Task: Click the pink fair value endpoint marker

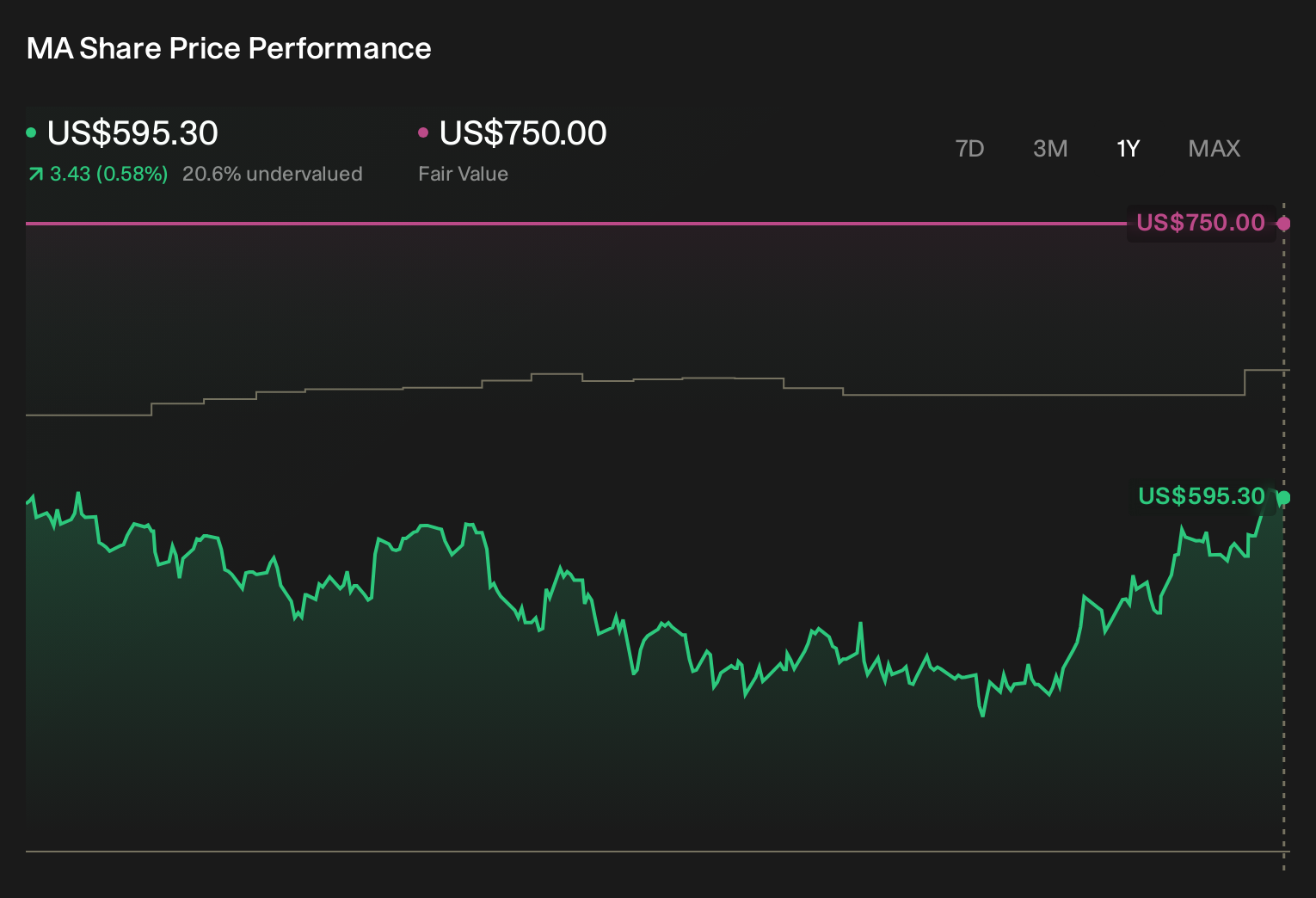Action: click(x=1283, y=224)
